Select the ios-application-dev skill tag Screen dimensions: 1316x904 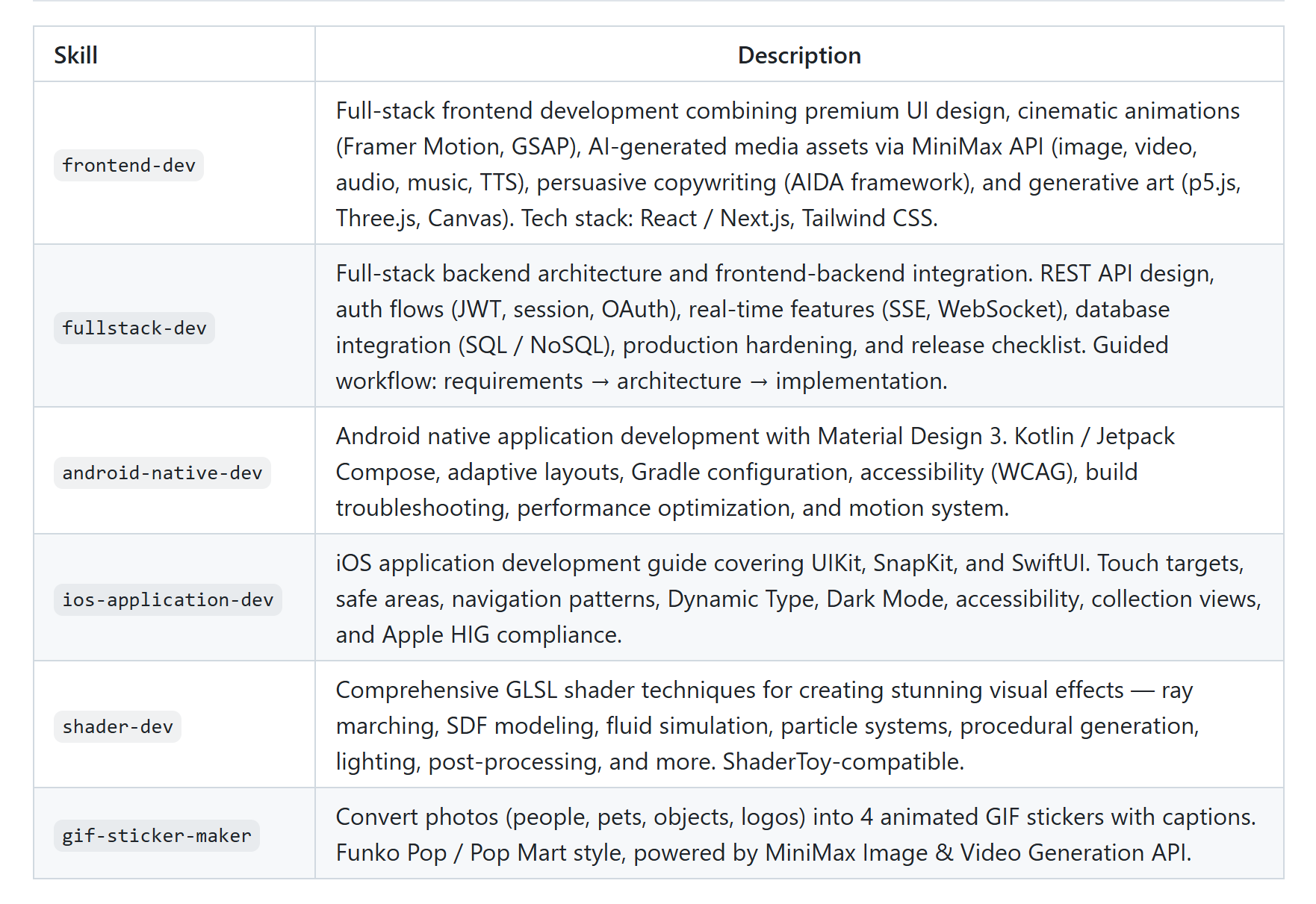pyautogui.click(x=167, y=599)
